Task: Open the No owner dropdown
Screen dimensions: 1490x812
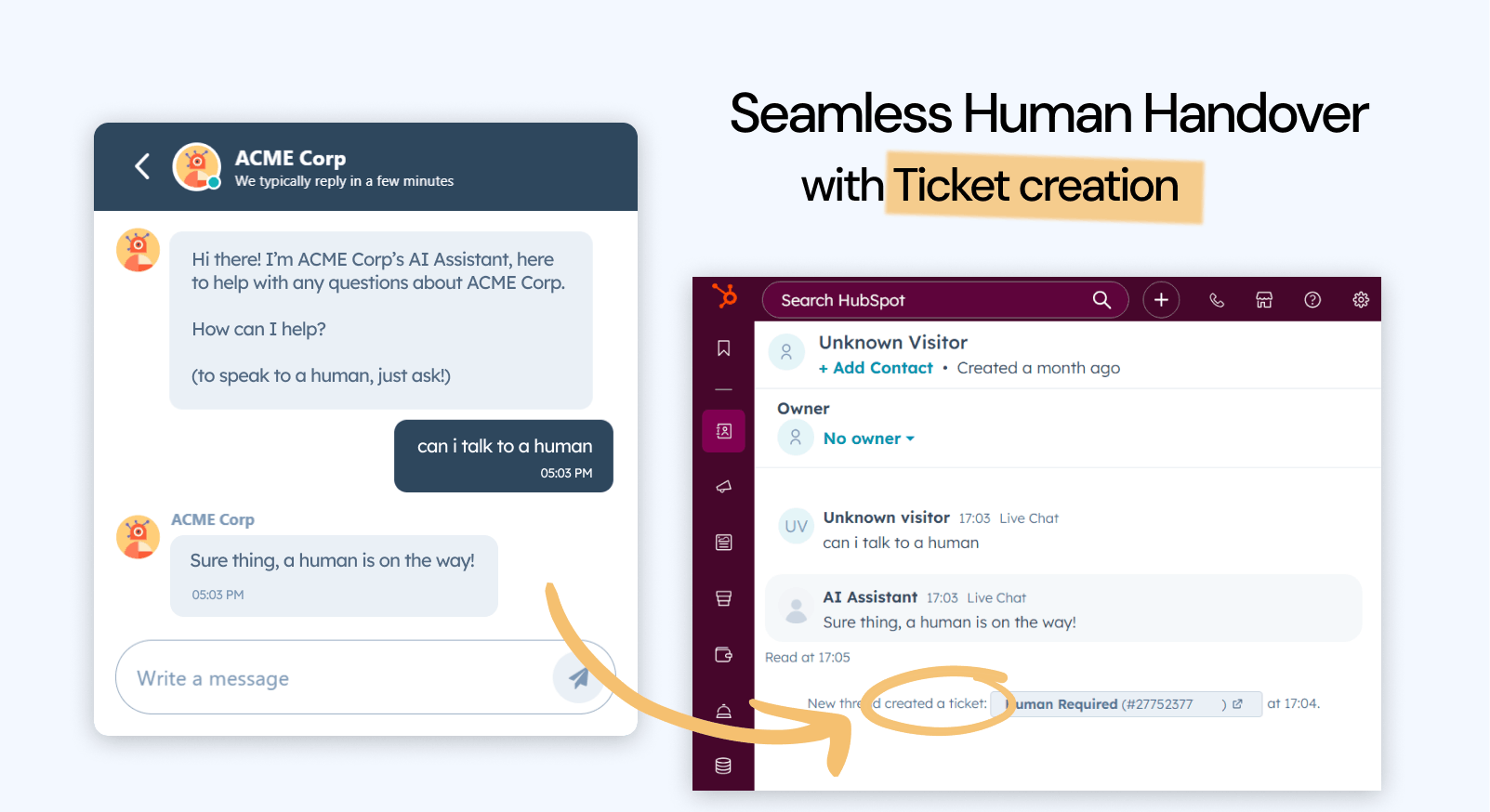Action: point(867,438)
